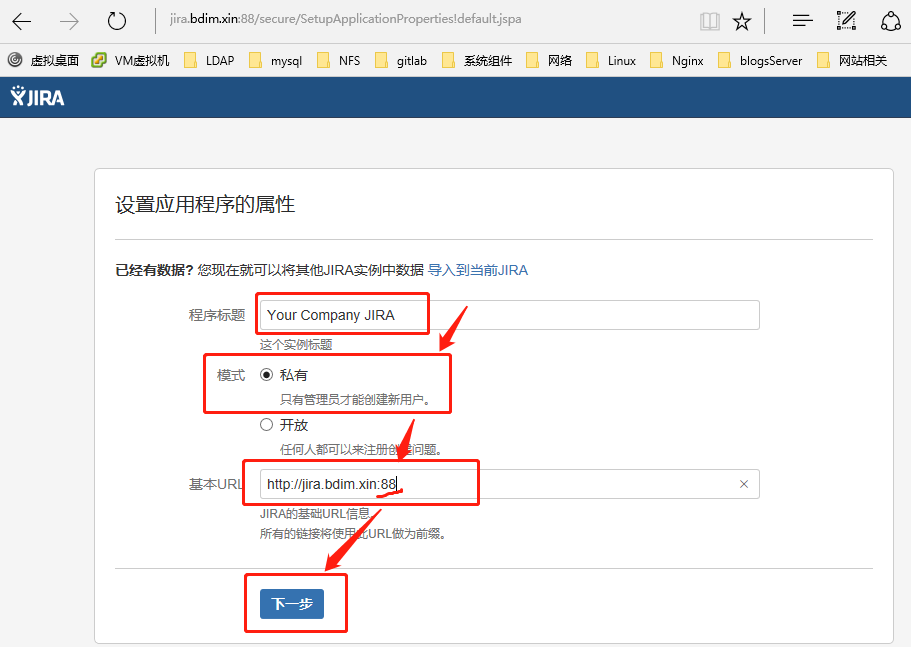Click the JIRA logo in header
Image resolution: width=911 pixels, height=647 pixels.
point(37,96)
